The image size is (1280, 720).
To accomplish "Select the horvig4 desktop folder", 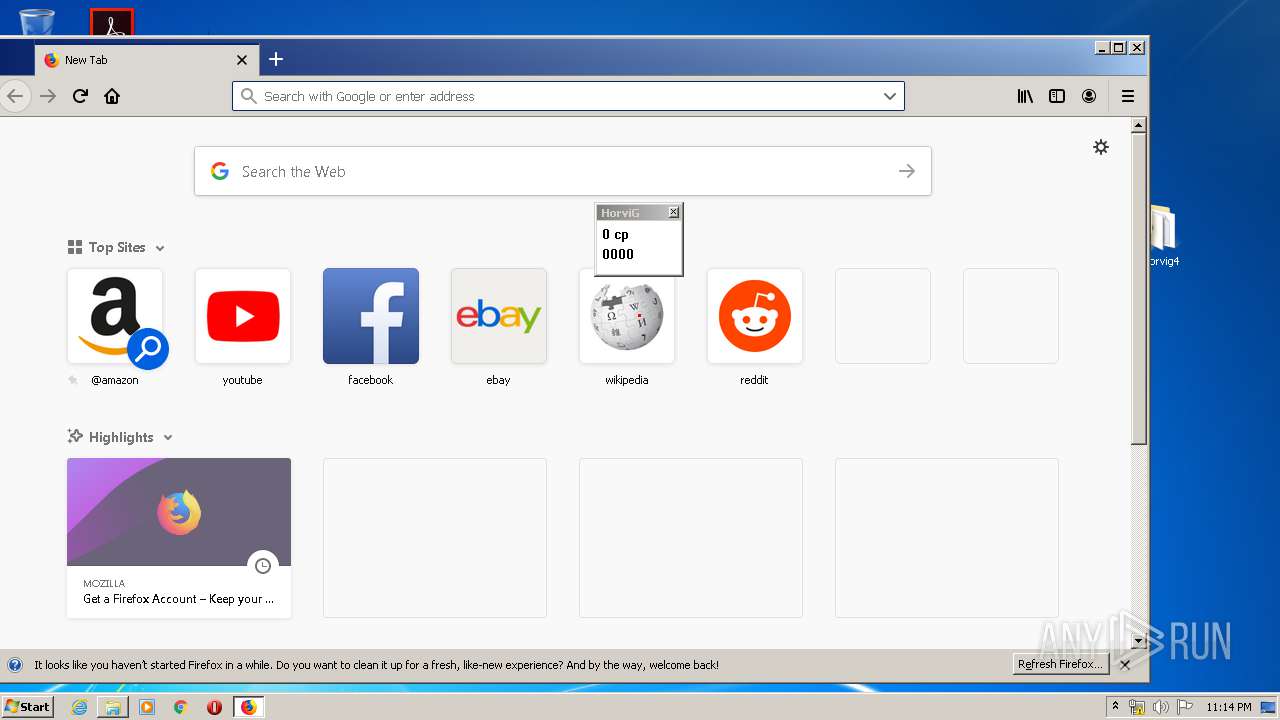I will point(1163,236).
